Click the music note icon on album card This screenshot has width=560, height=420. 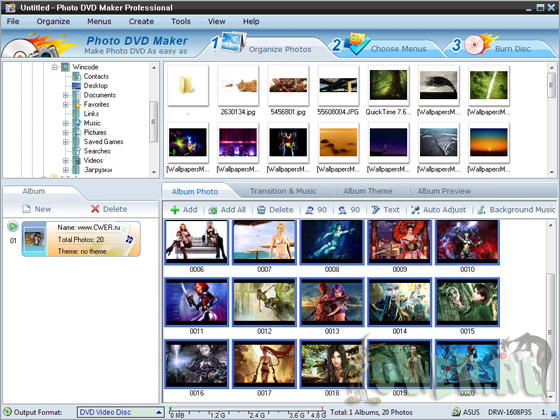click(x=129, y=239)
